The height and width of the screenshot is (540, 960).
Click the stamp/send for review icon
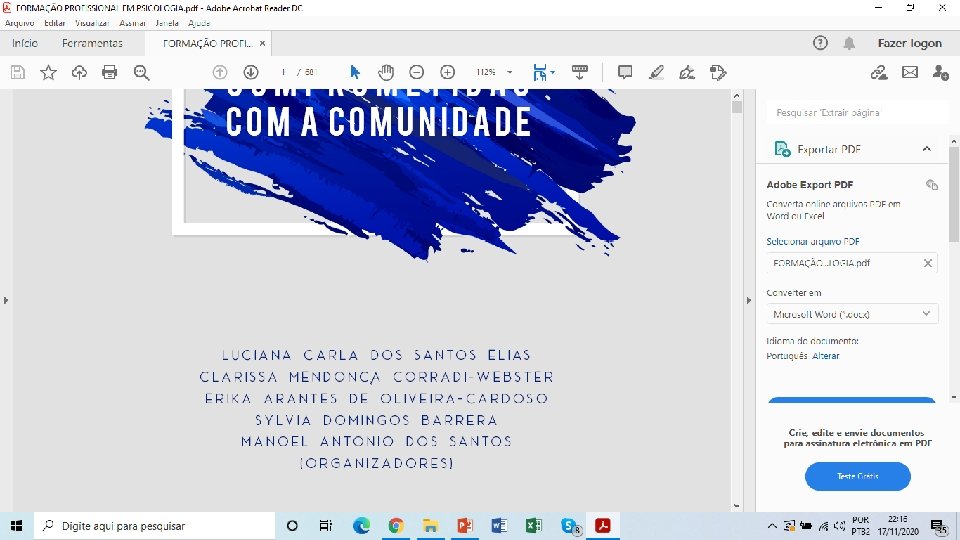pos(718,72)
